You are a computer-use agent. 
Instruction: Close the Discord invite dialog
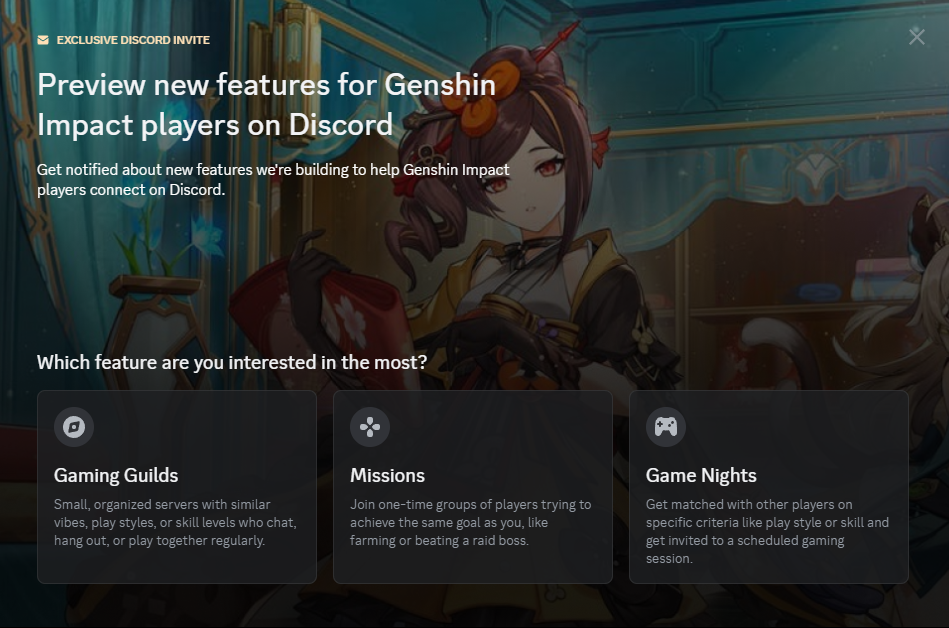pyautogui.click(x=916, y=37)
